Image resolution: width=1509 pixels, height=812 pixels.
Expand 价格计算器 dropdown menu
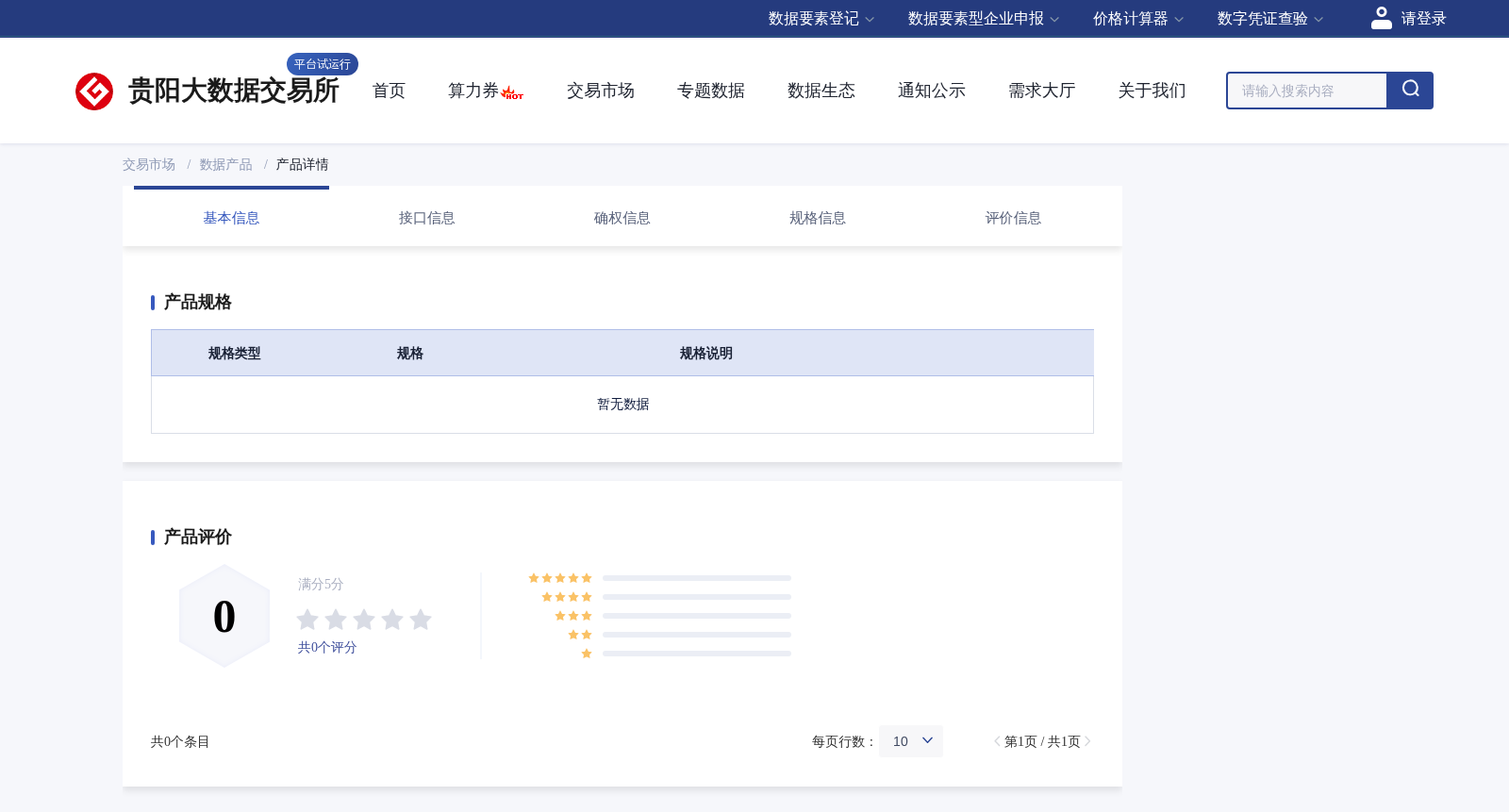(x=1138, y=19)
